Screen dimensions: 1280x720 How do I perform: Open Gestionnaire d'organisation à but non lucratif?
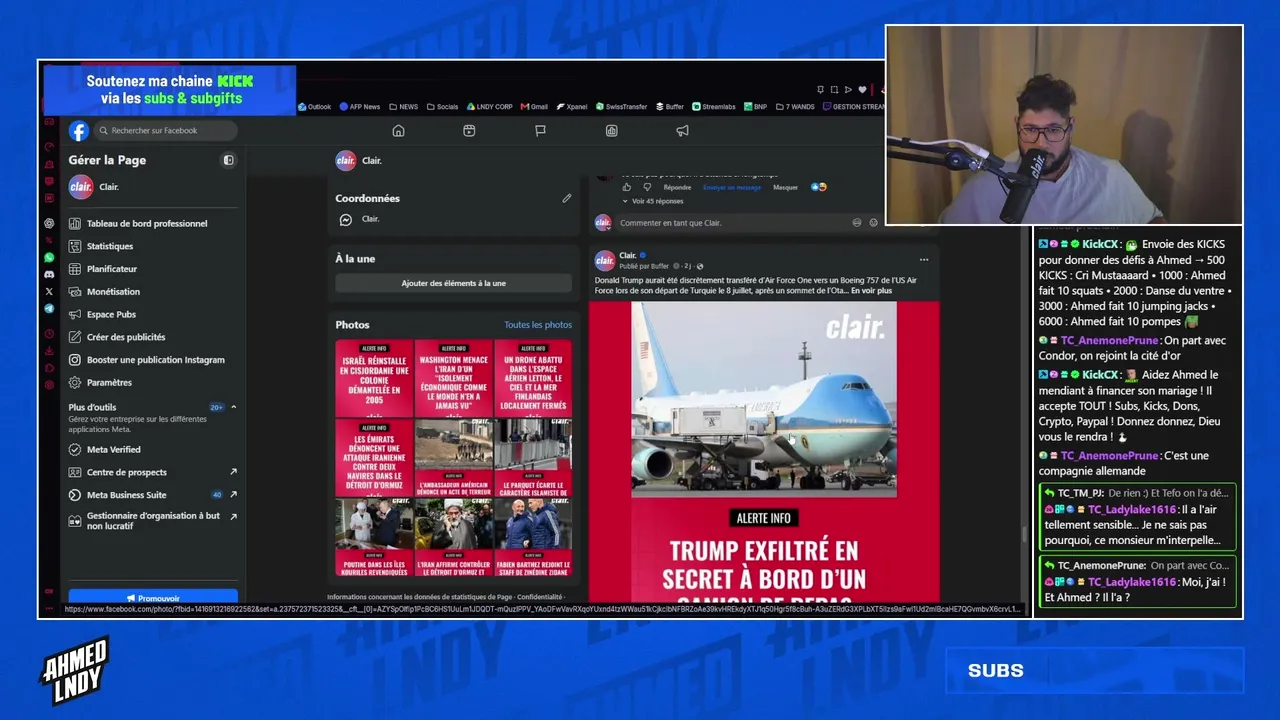153,520
